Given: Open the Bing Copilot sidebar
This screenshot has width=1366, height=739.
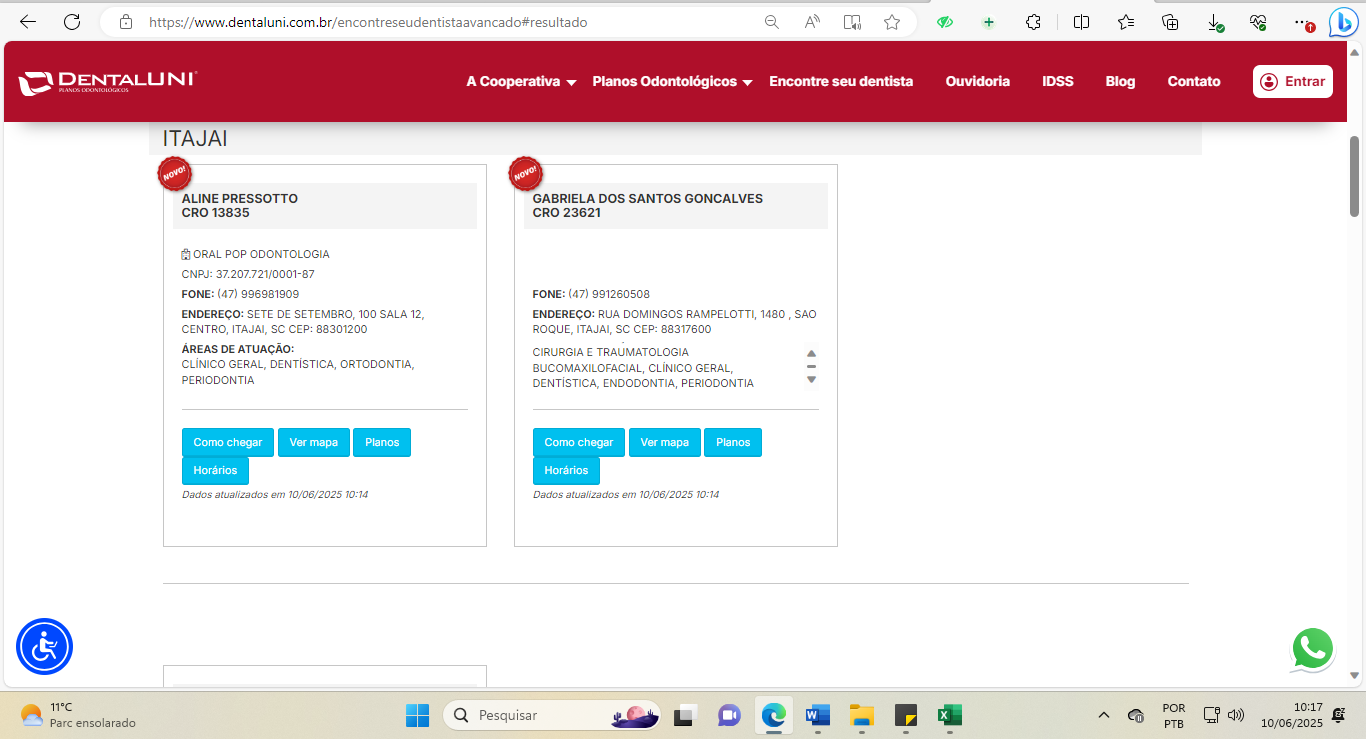Looking at the screenshot, I should tap(1343, 22).
